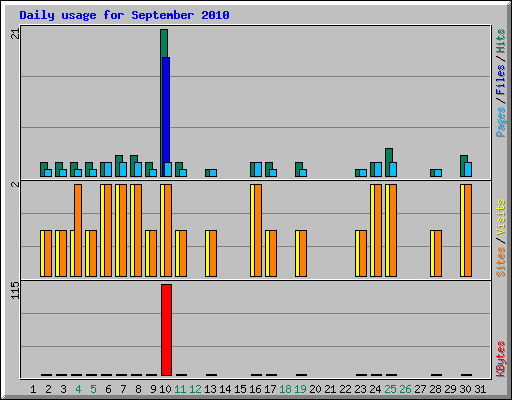Screen dimensions: 512x400
Task: Click day label "24" on the x-axis
Action: 375,389
